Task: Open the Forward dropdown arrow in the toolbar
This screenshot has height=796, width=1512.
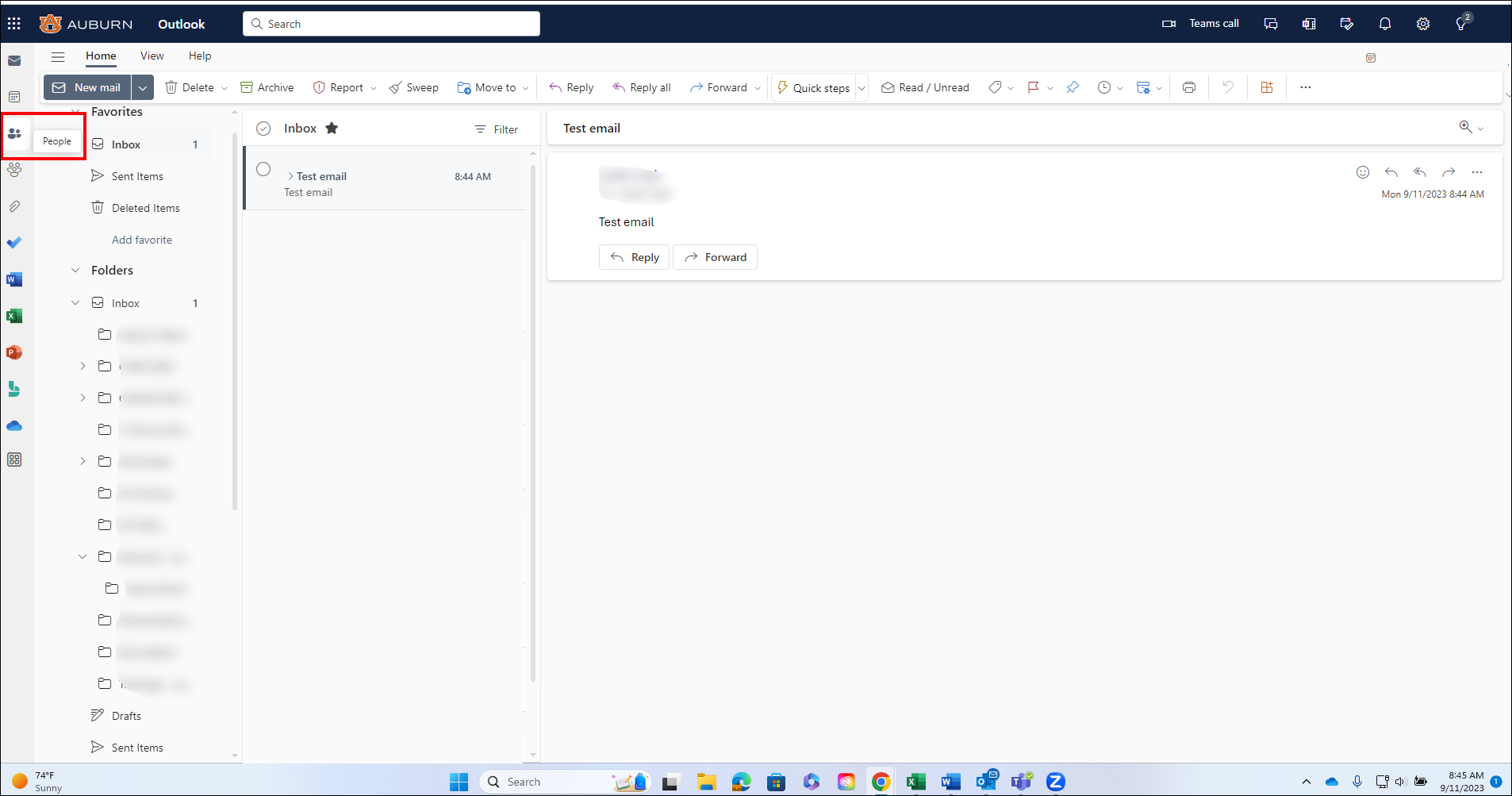Action: click(x=758, y=88)
